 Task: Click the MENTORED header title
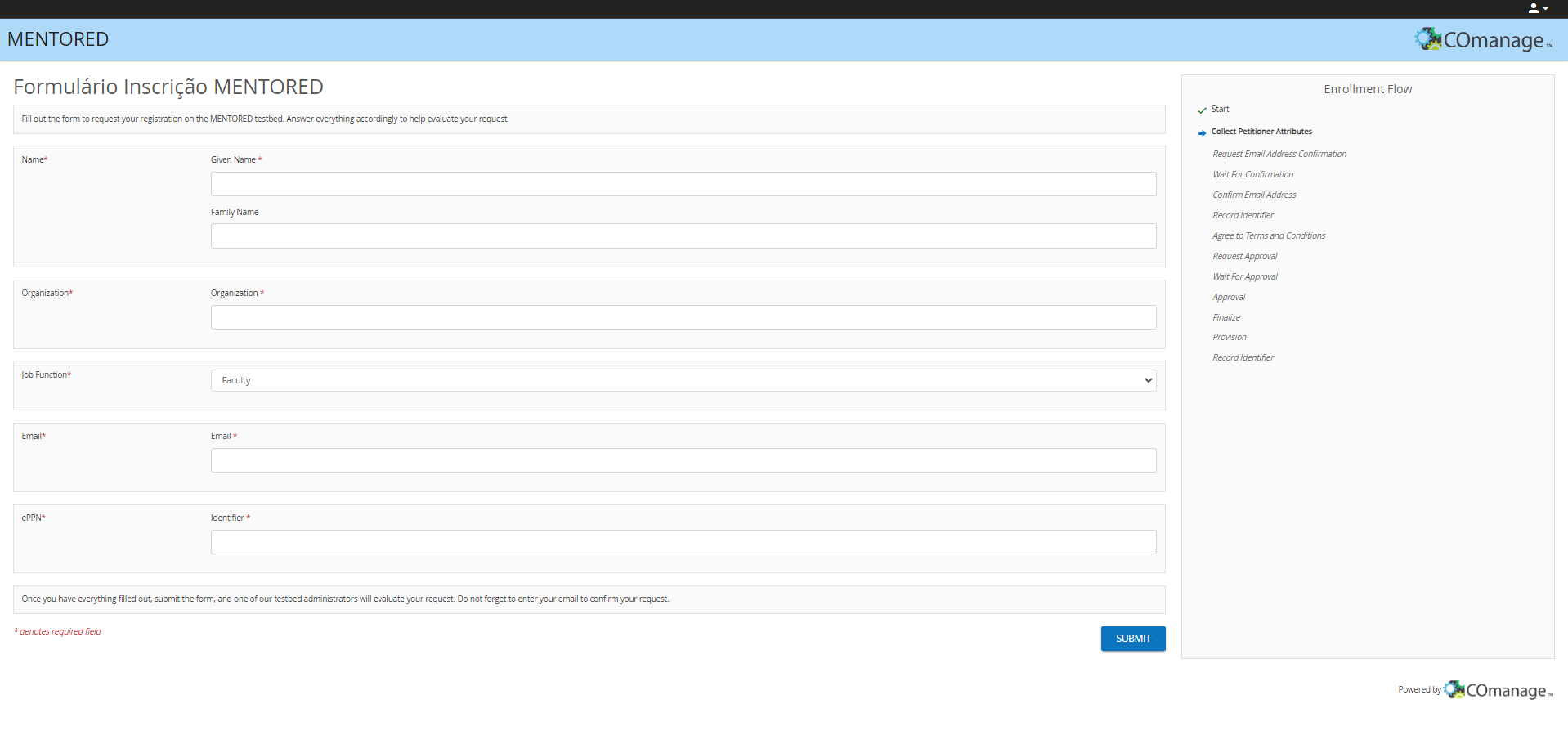point(58,39)
